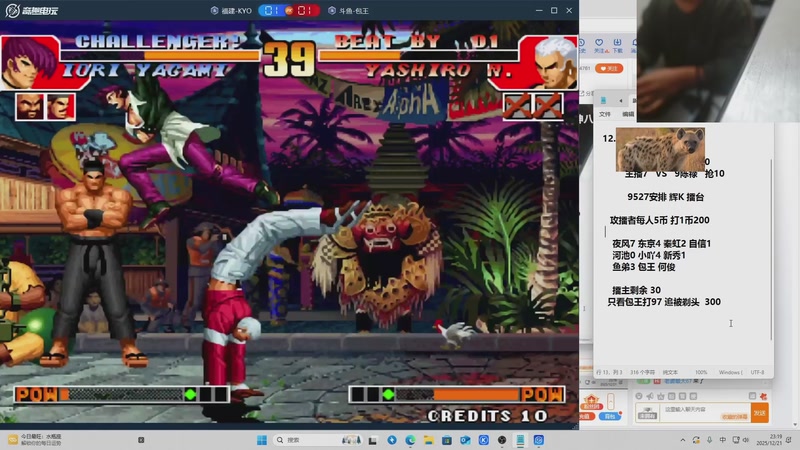Click the blue 背包 backpack button
This screenshot has height=450, width=800.
coord(610,416)
